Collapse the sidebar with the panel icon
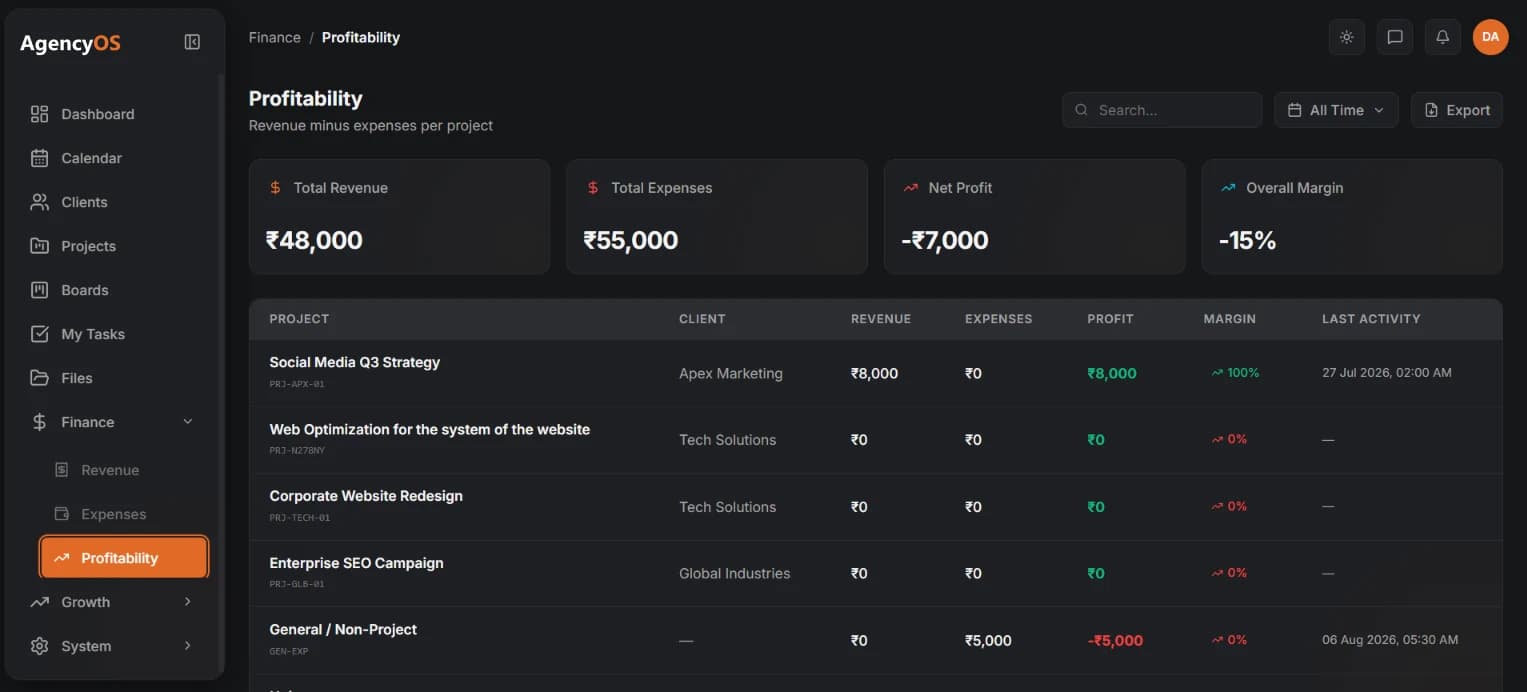 point(192,42)
